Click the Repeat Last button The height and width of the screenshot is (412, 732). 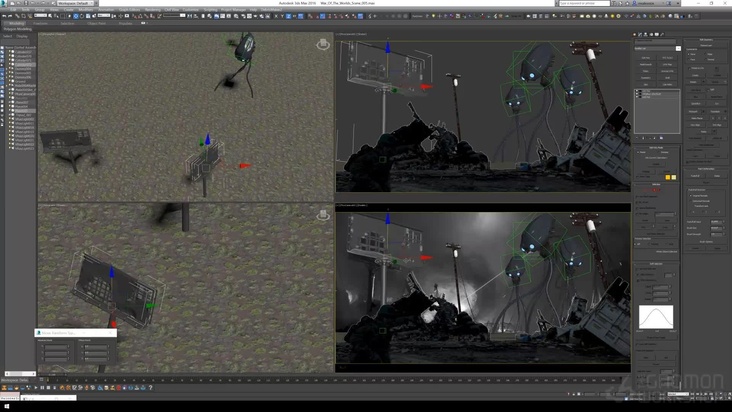(x=706, y=45)
